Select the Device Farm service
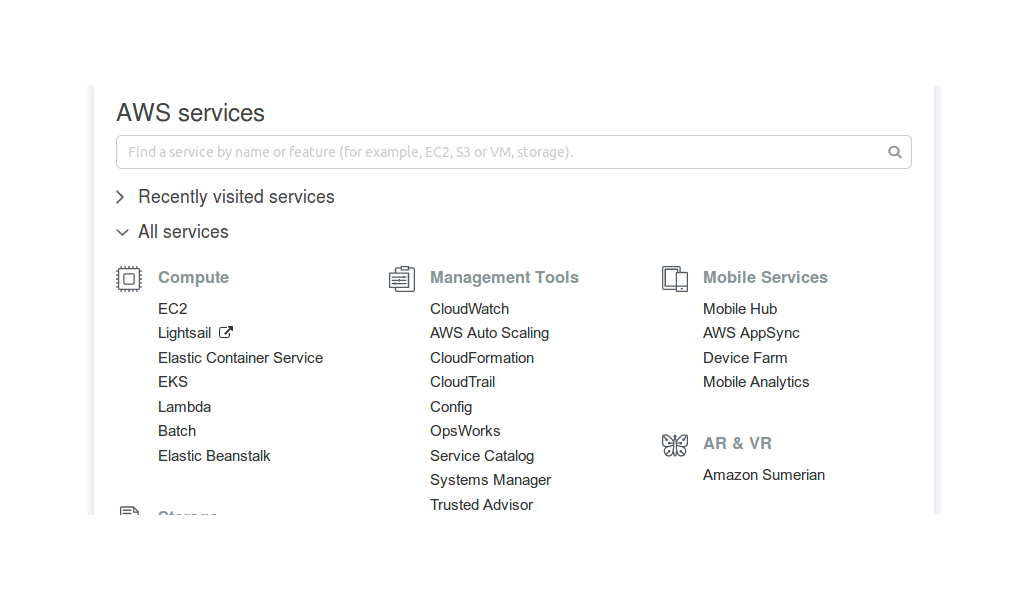Image resolution: width=1030 pixels, height=600 pixels. point(745,358)
